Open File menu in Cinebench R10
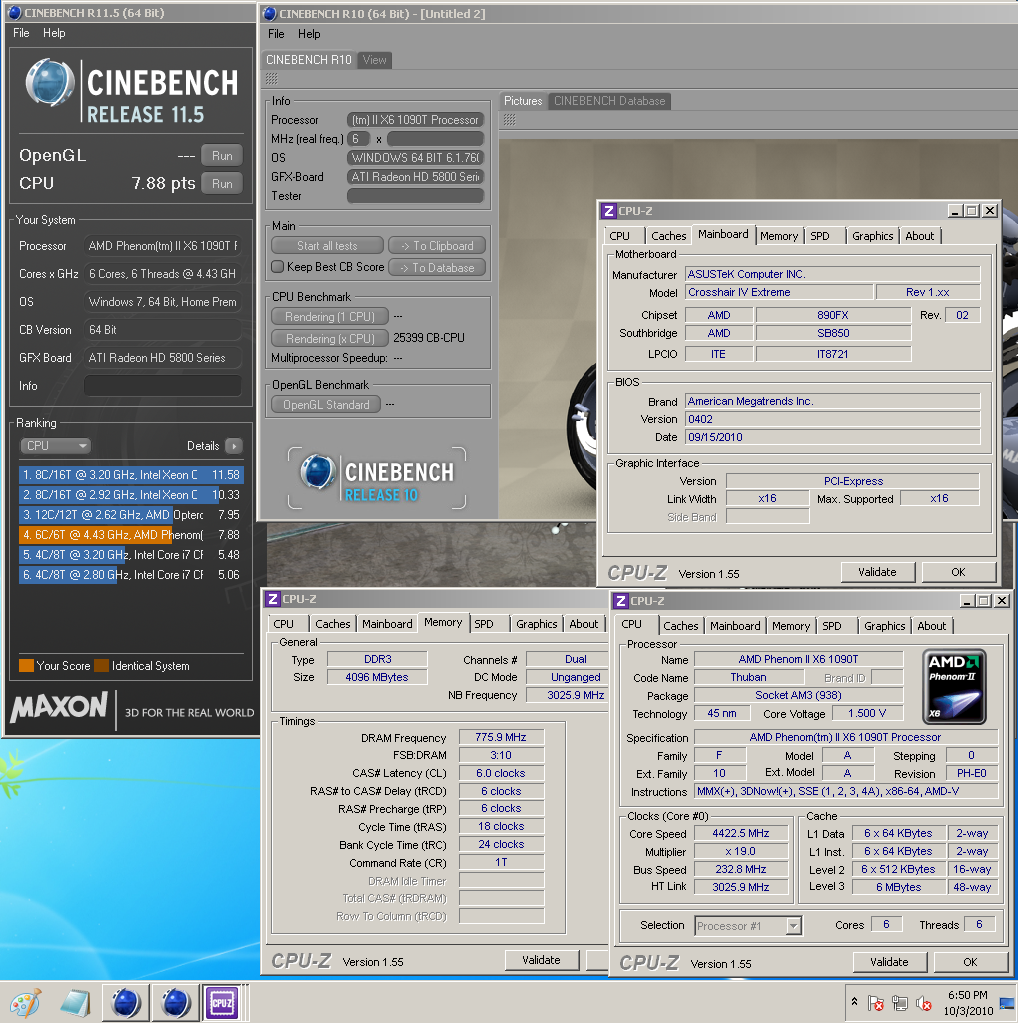1018x1023 pixels. (x=276, y=34)
